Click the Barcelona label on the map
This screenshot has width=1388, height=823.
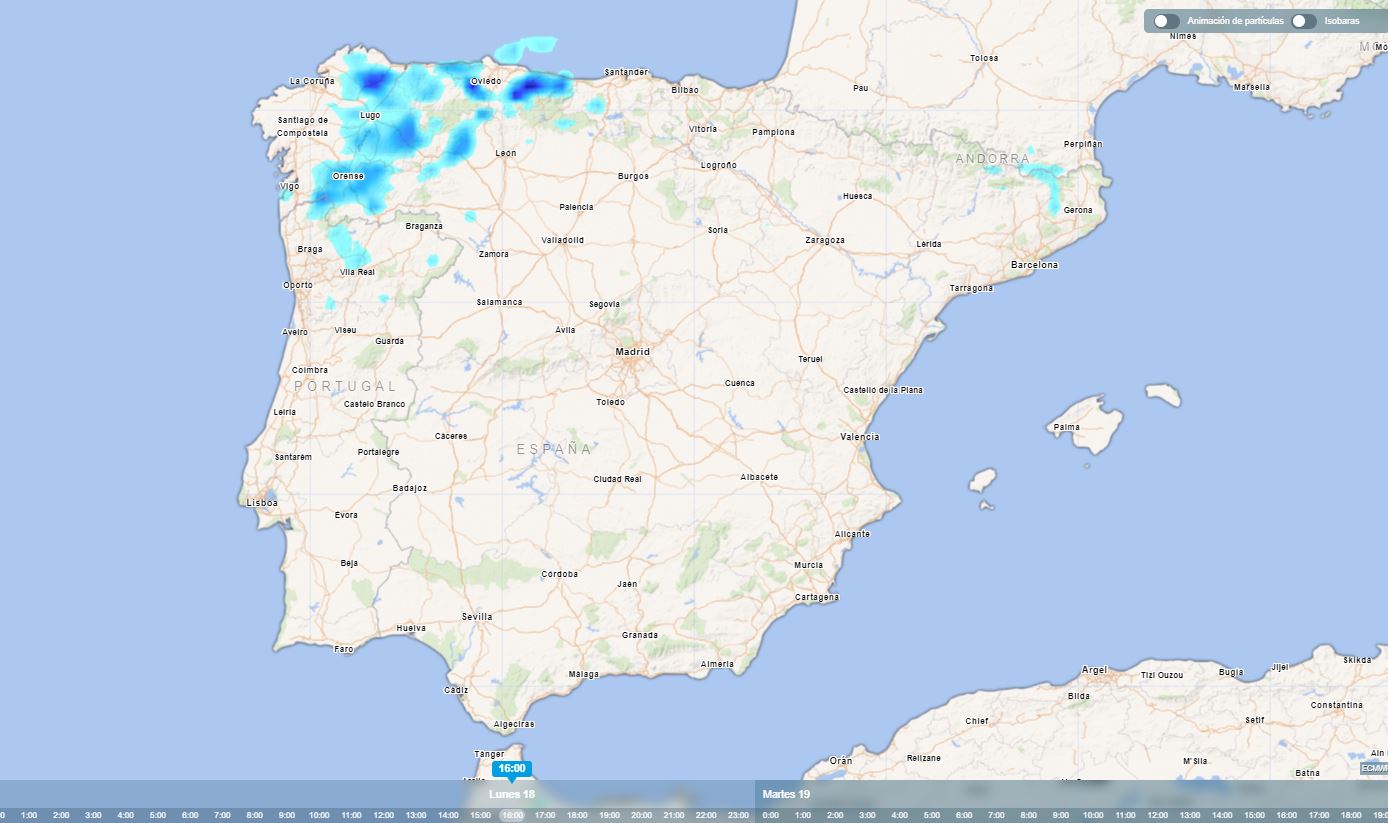pyautogui.click(x=1034, y=265)
